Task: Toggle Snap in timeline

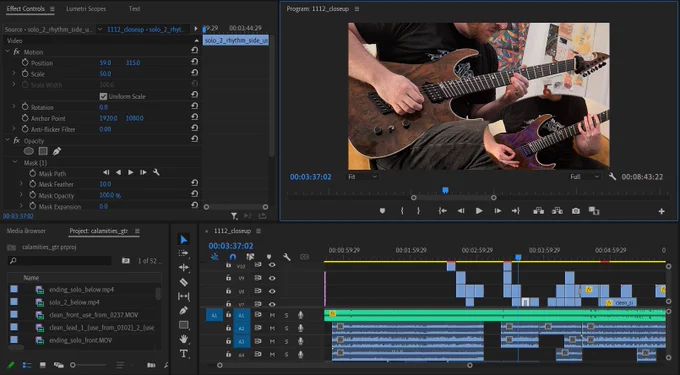Action: pos(232,257)
